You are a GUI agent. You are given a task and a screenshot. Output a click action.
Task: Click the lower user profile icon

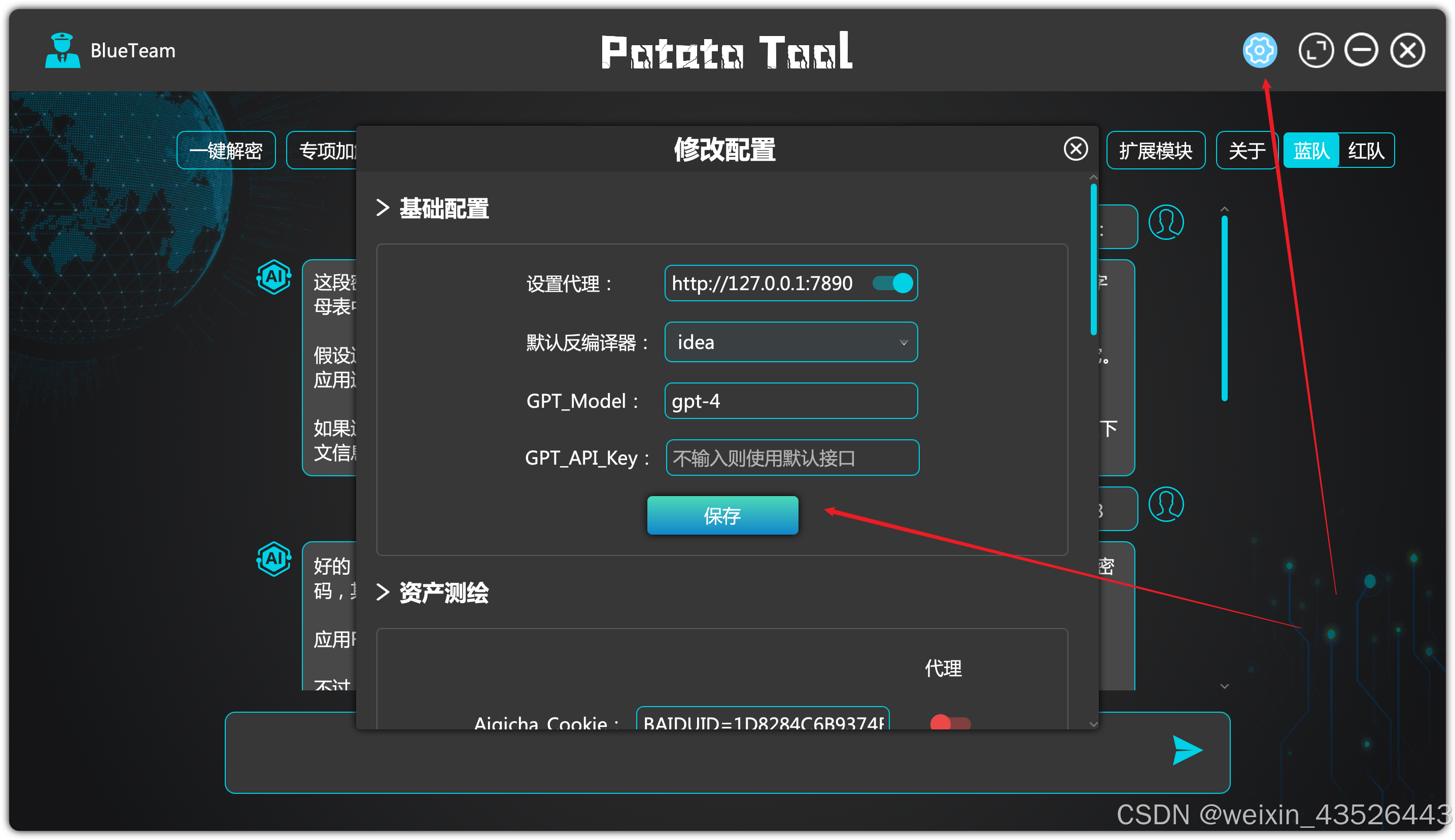pyautogui.click(x=1165, y=505)
